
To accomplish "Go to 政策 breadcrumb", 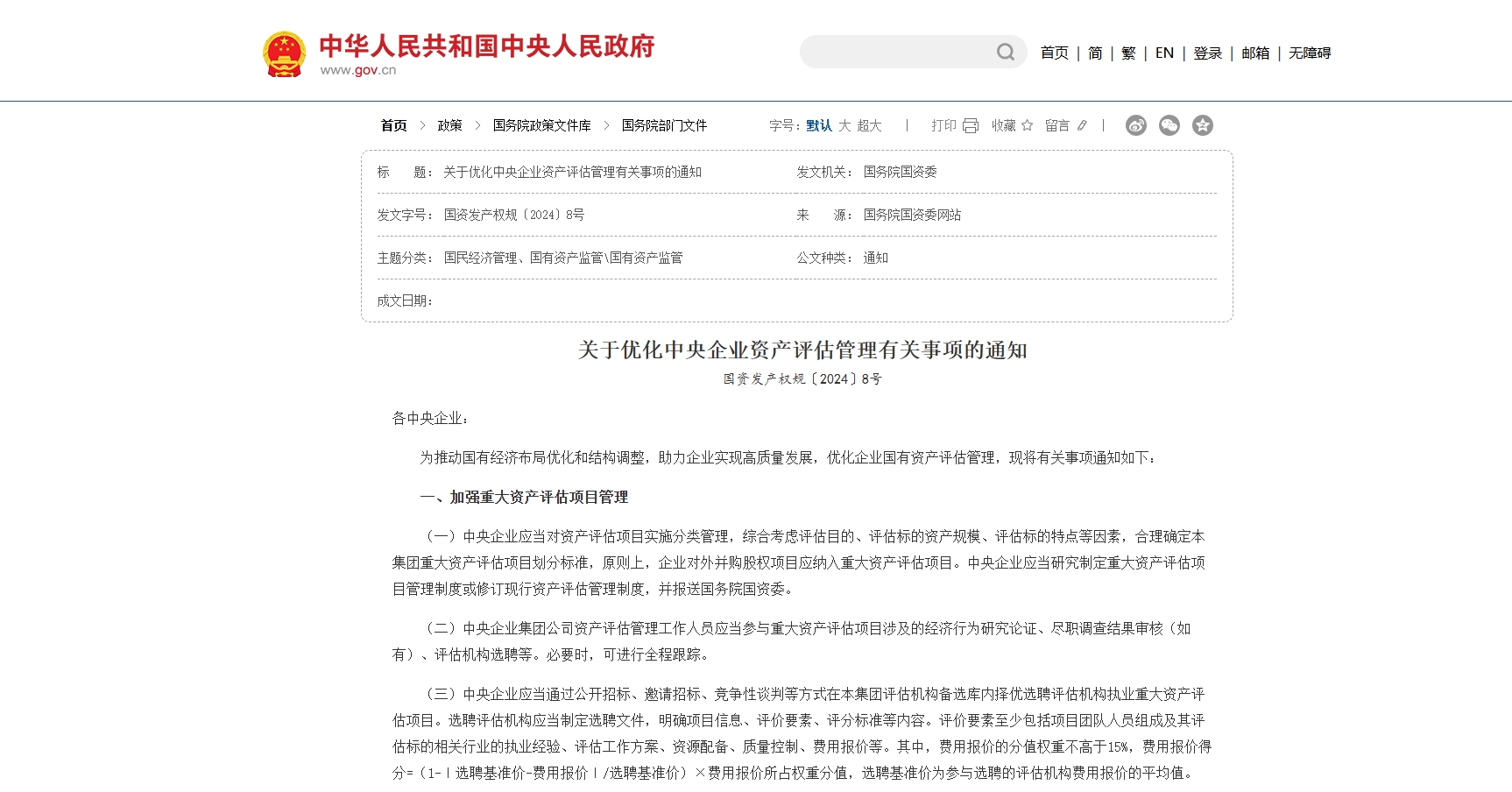I will (x=449, y=126).
